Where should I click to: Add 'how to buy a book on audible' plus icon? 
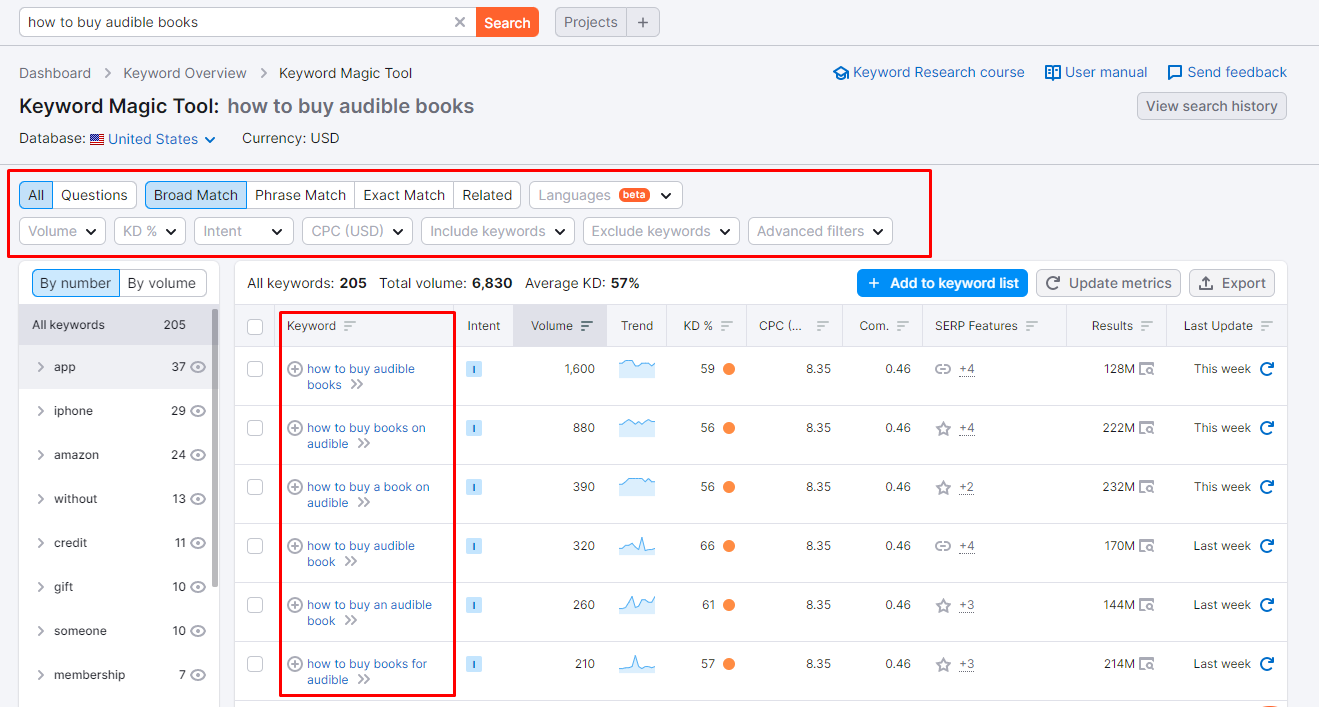coord(295,487)
